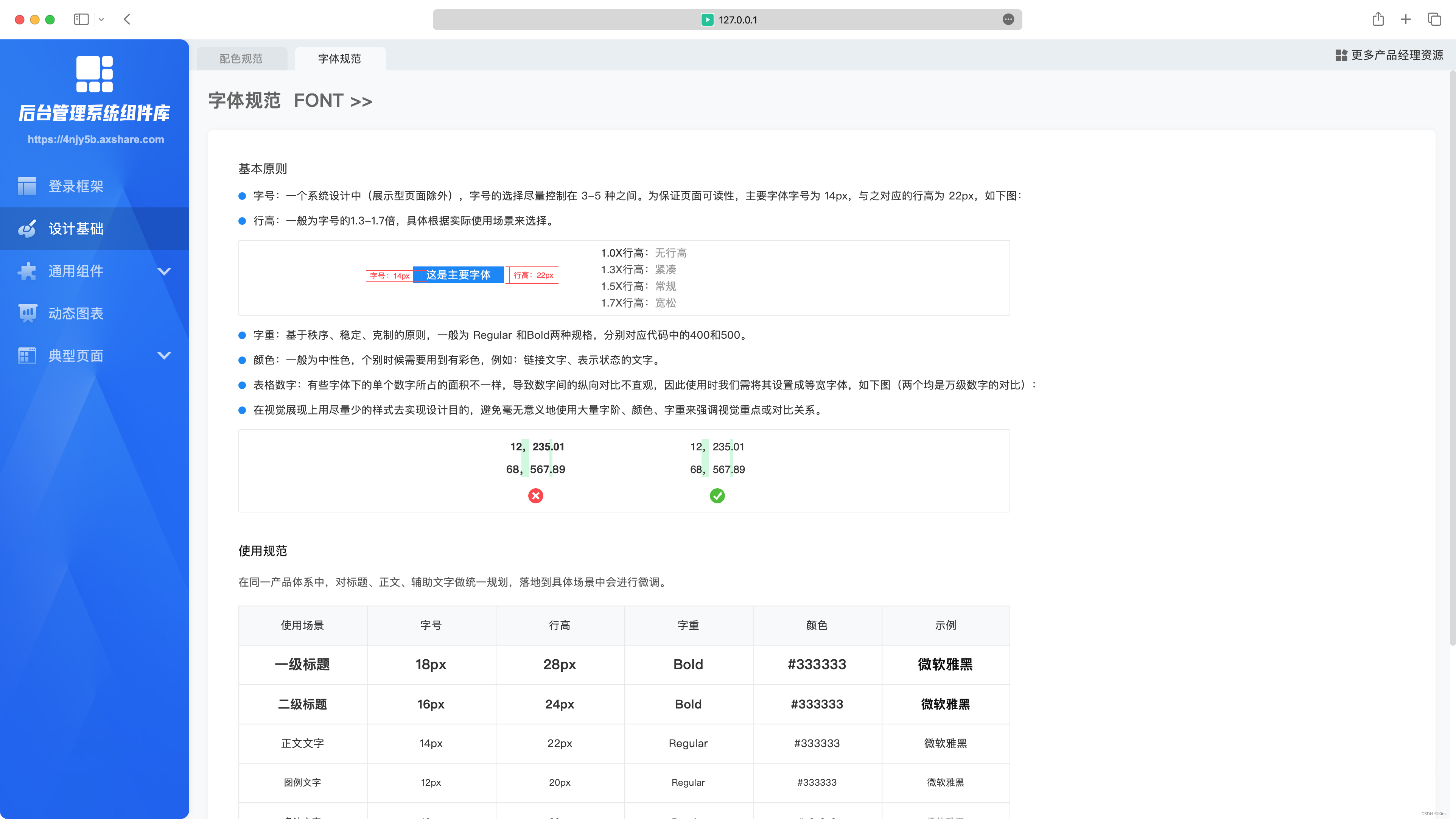Click the 基本原则 section title
The height and width of the screenshot is (819, 1456).
point(263,168)
